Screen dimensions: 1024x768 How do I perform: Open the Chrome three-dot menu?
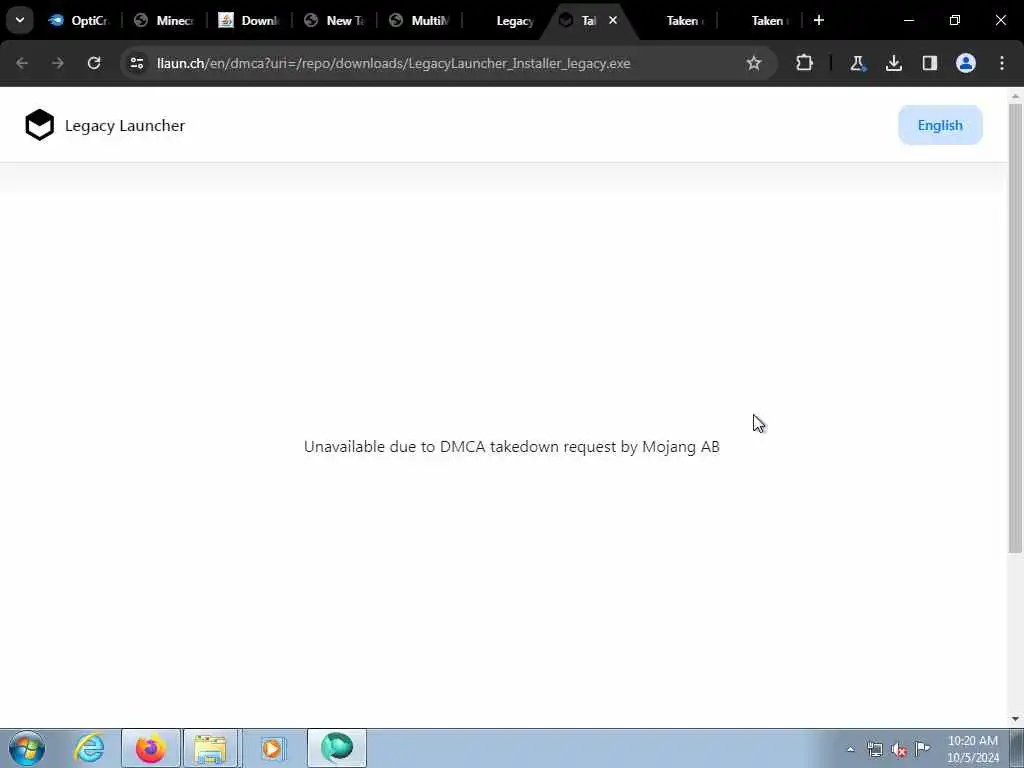coord(1002,63)
